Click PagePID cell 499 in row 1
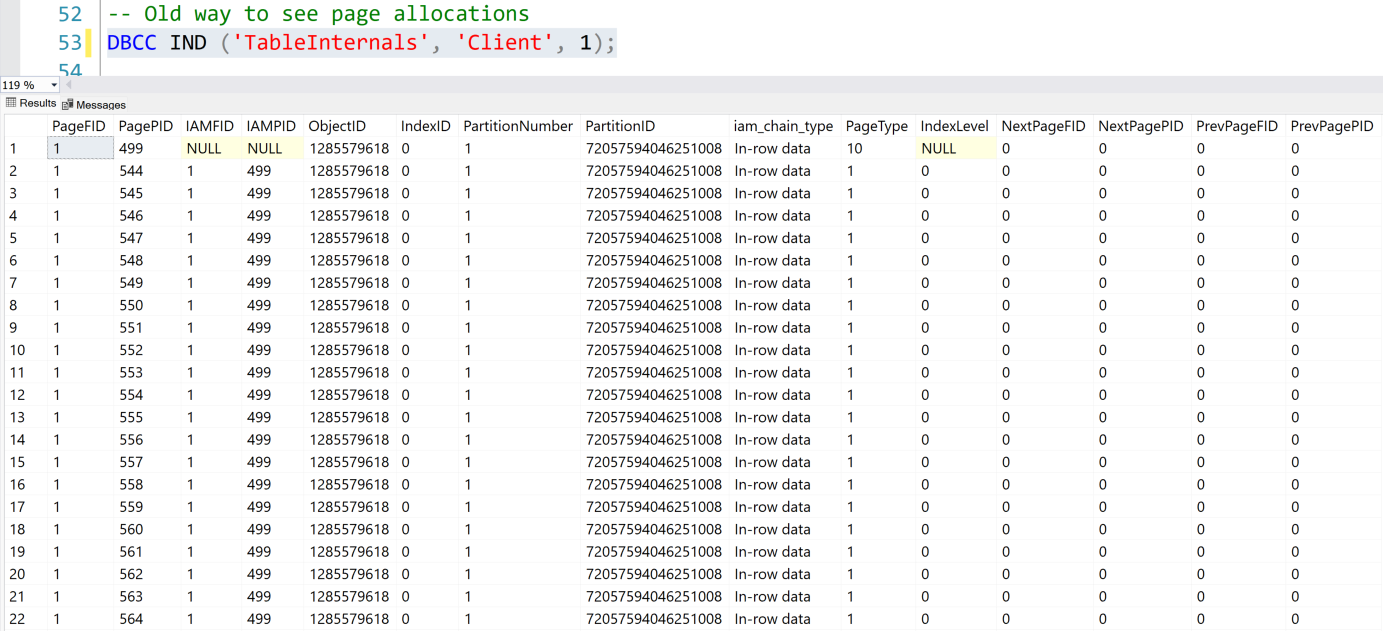This screenshot has width=1383, height=631. pos(146,148)
